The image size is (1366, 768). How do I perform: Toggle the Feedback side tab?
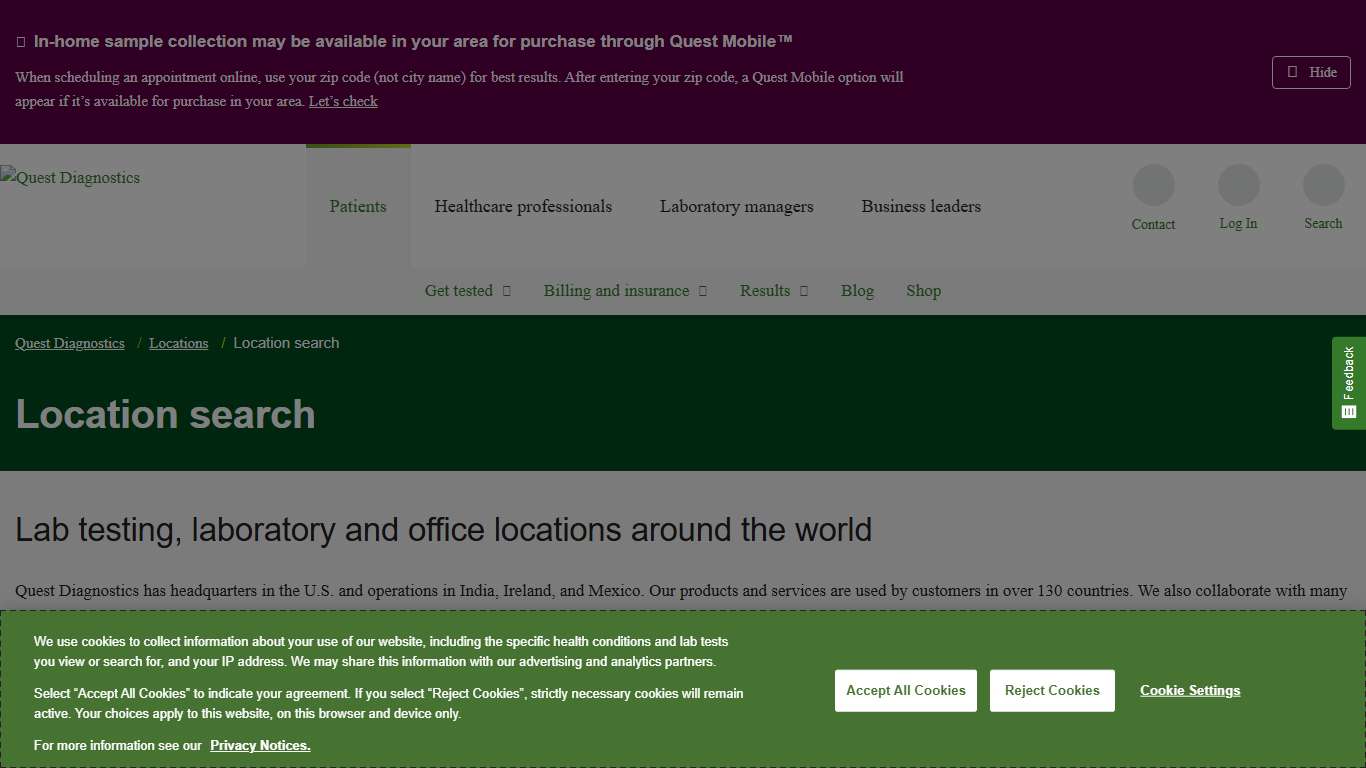[1349, 383]
